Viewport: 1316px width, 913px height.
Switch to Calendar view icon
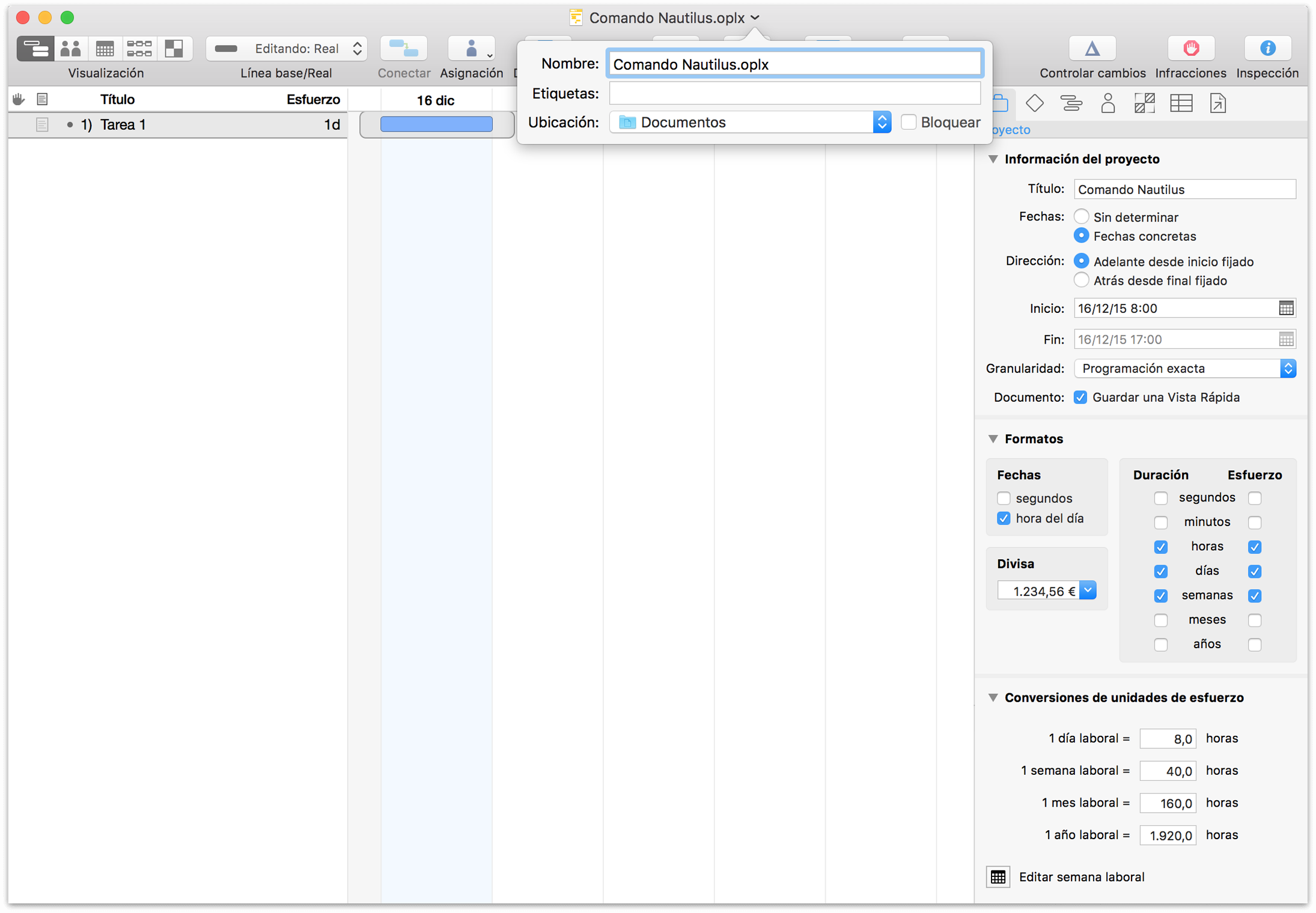point(105,49)
